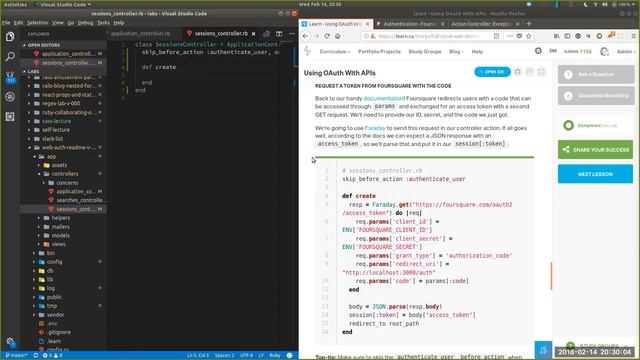Open the Explorer view in VS Code activity bar
This screenshot has height=360, width=640.
click(x=10, y=37)
